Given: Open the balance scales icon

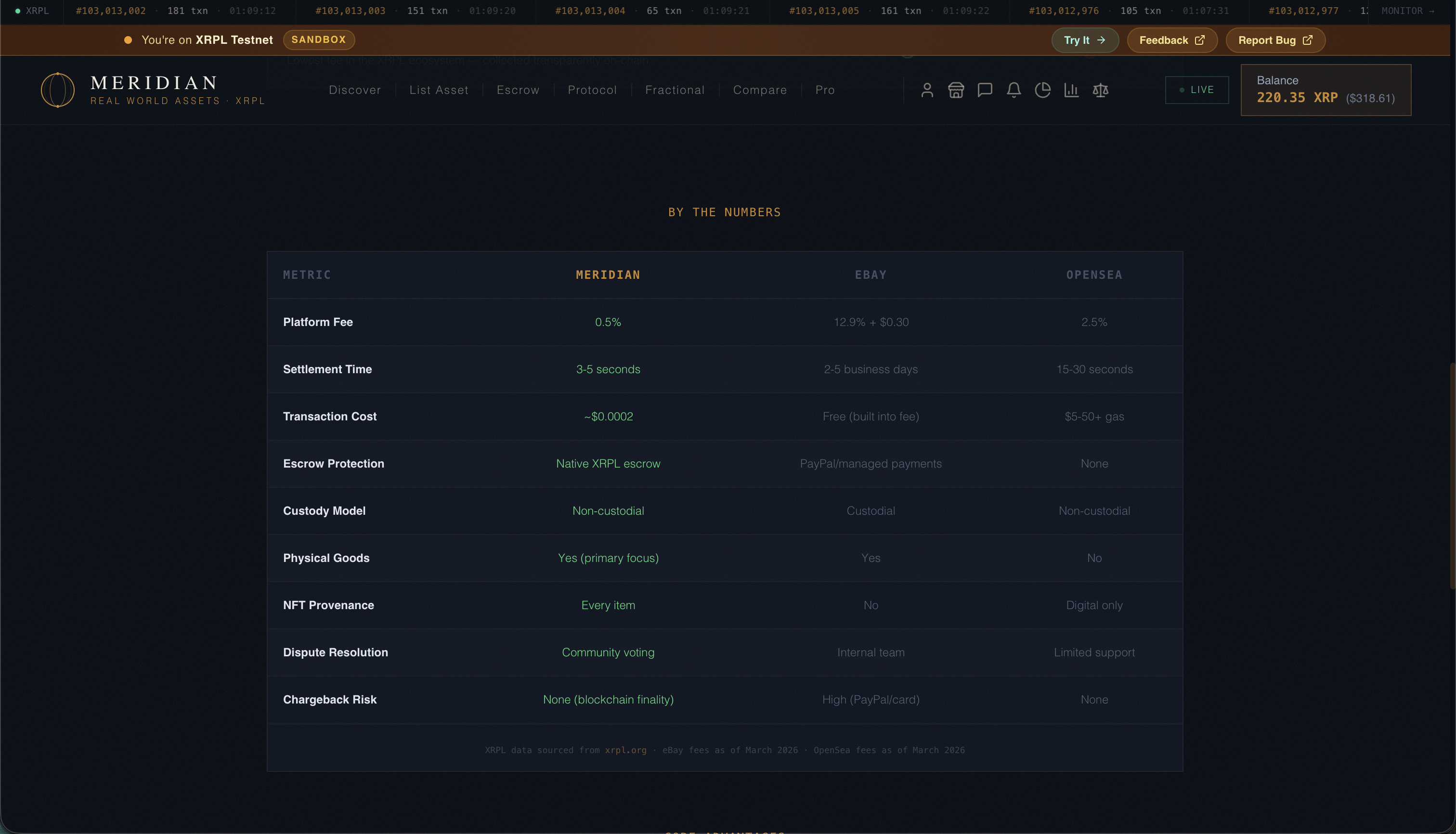Looking at the screenshot, I should coord(1100,90).
